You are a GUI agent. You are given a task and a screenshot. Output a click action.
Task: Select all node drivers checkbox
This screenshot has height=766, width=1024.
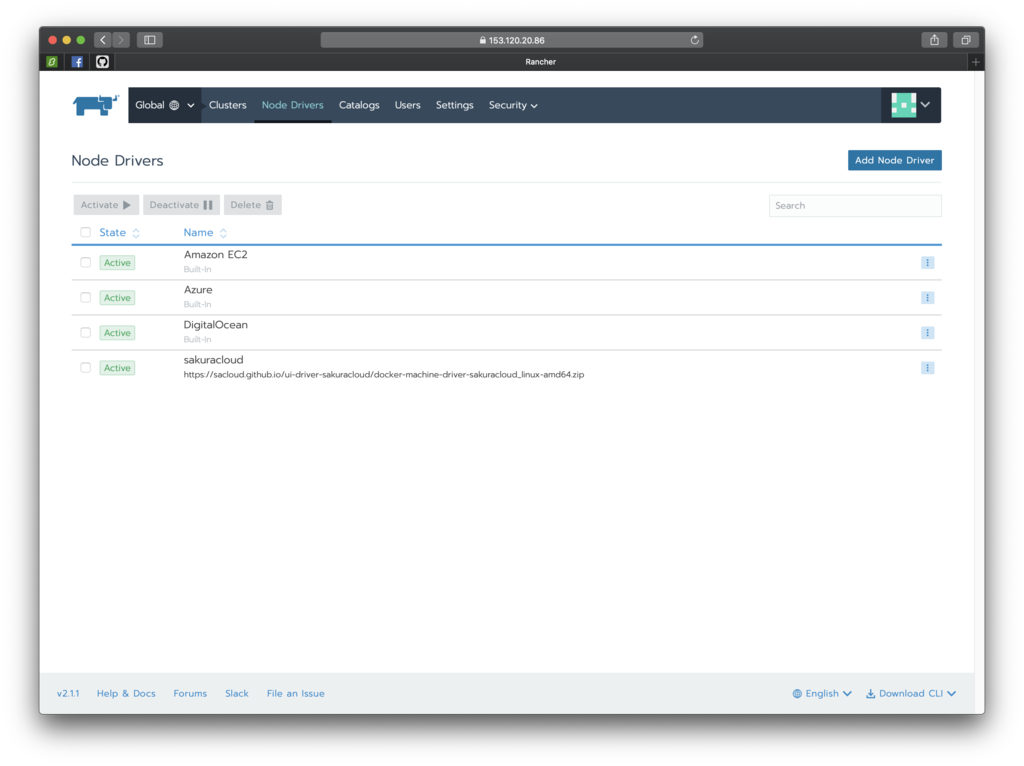tap(86, 232)
